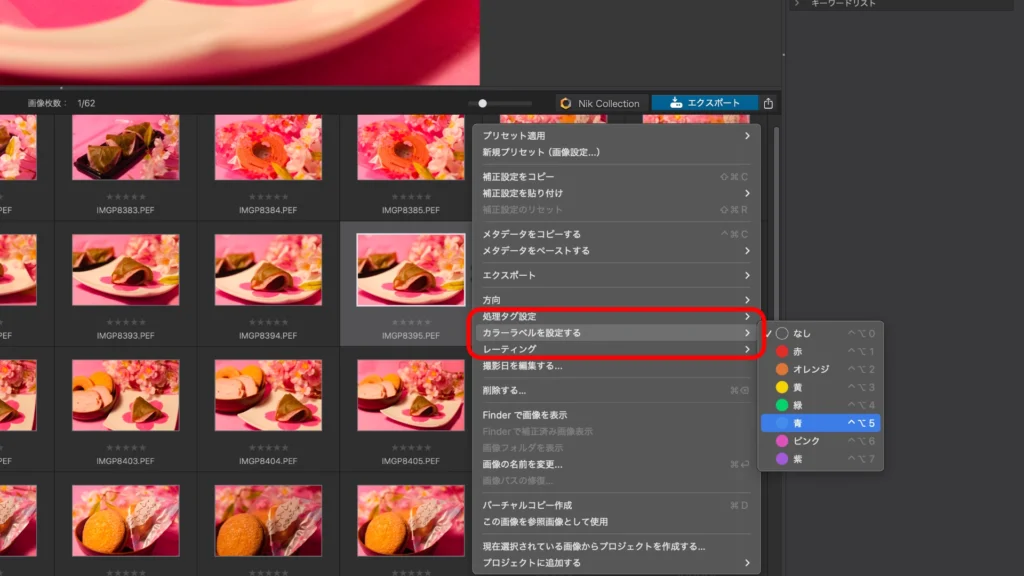Click the Nik Collection plugin icon
The image size is (1024, 576).
point(566,103)
